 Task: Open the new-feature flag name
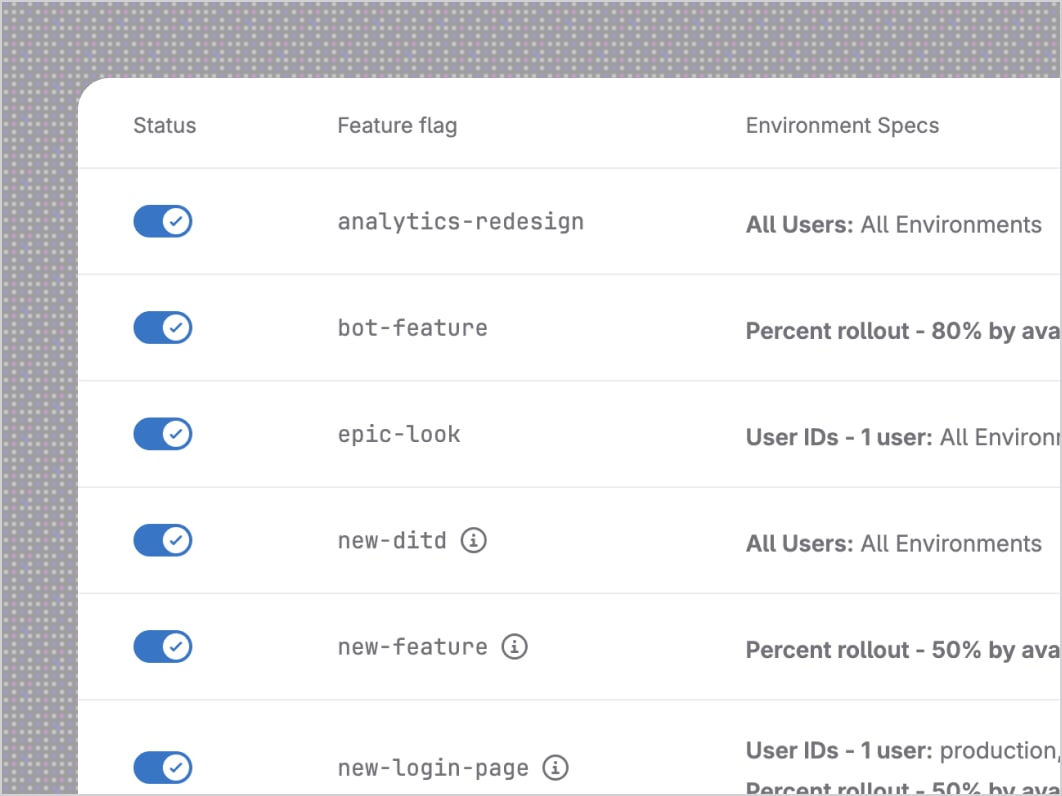pyautogui.click(x=412, y=647)
